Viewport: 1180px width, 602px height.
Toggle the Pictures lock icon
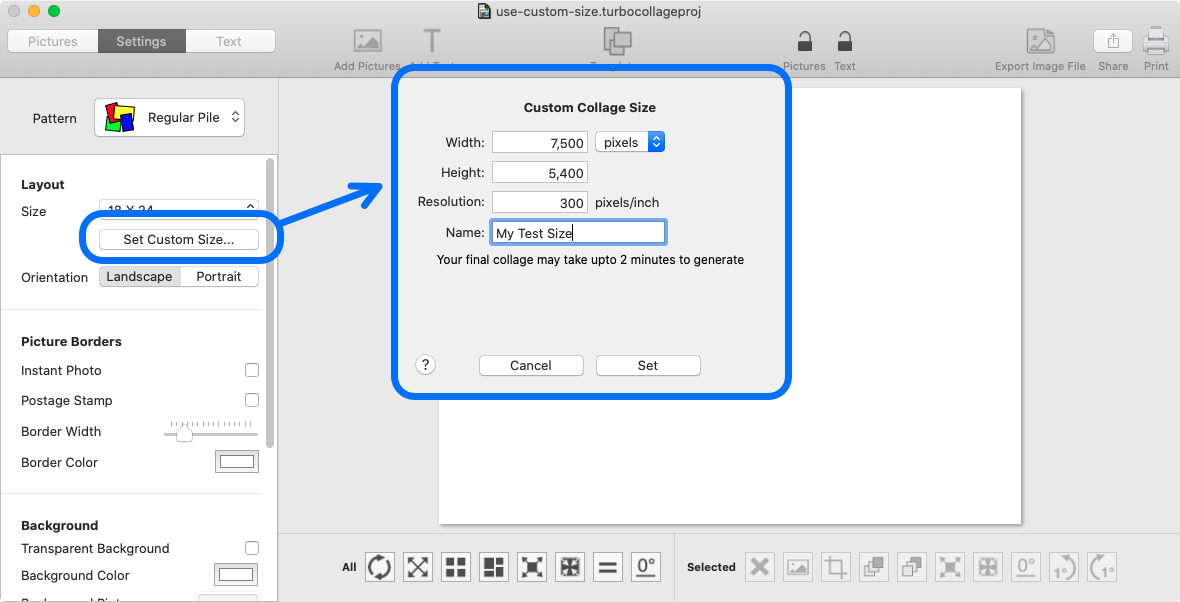pyautogui.click(x=804, y=41)
